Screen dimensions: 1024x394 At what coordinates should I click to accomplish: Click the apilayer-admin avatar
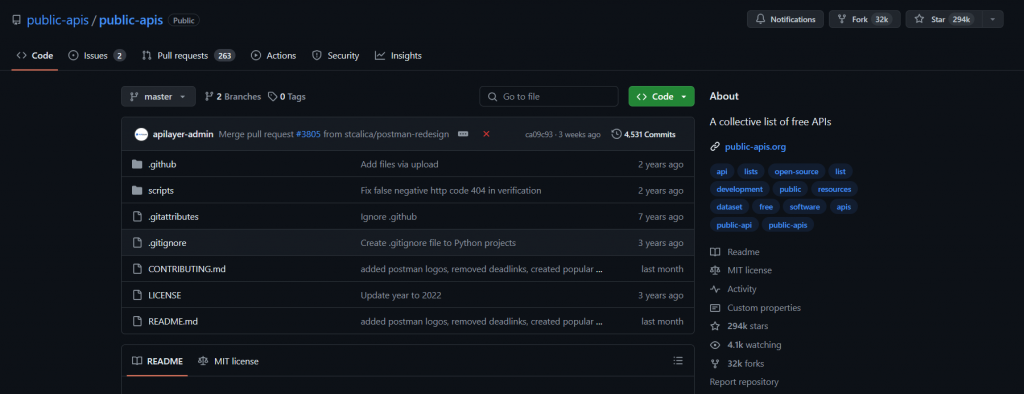(141, 134)
